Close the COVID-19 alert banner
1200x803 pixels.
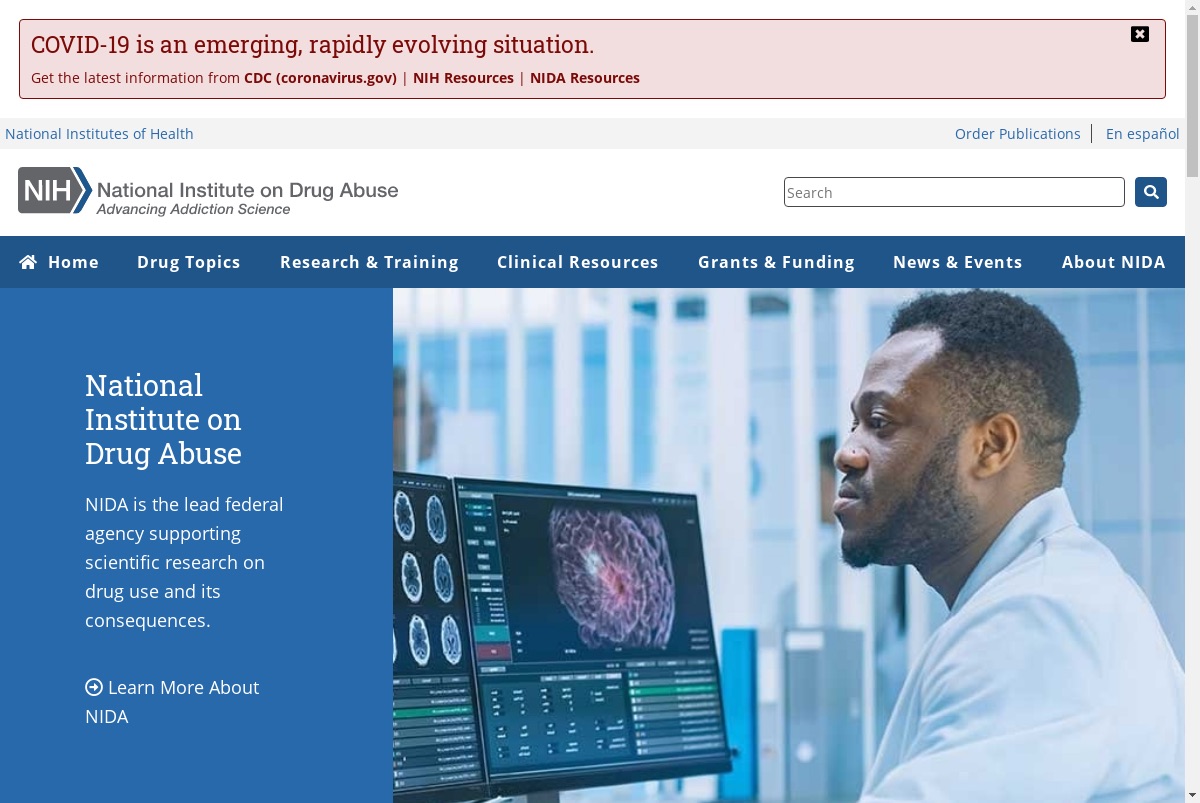(1139, 34)
